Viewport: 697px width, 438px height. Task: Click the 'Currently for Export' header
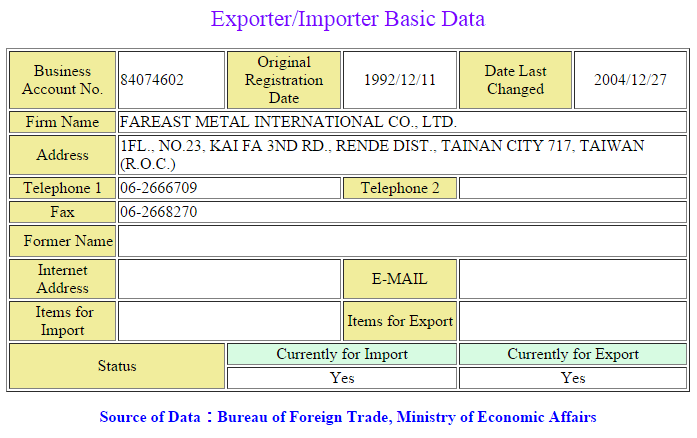point(573,354)
